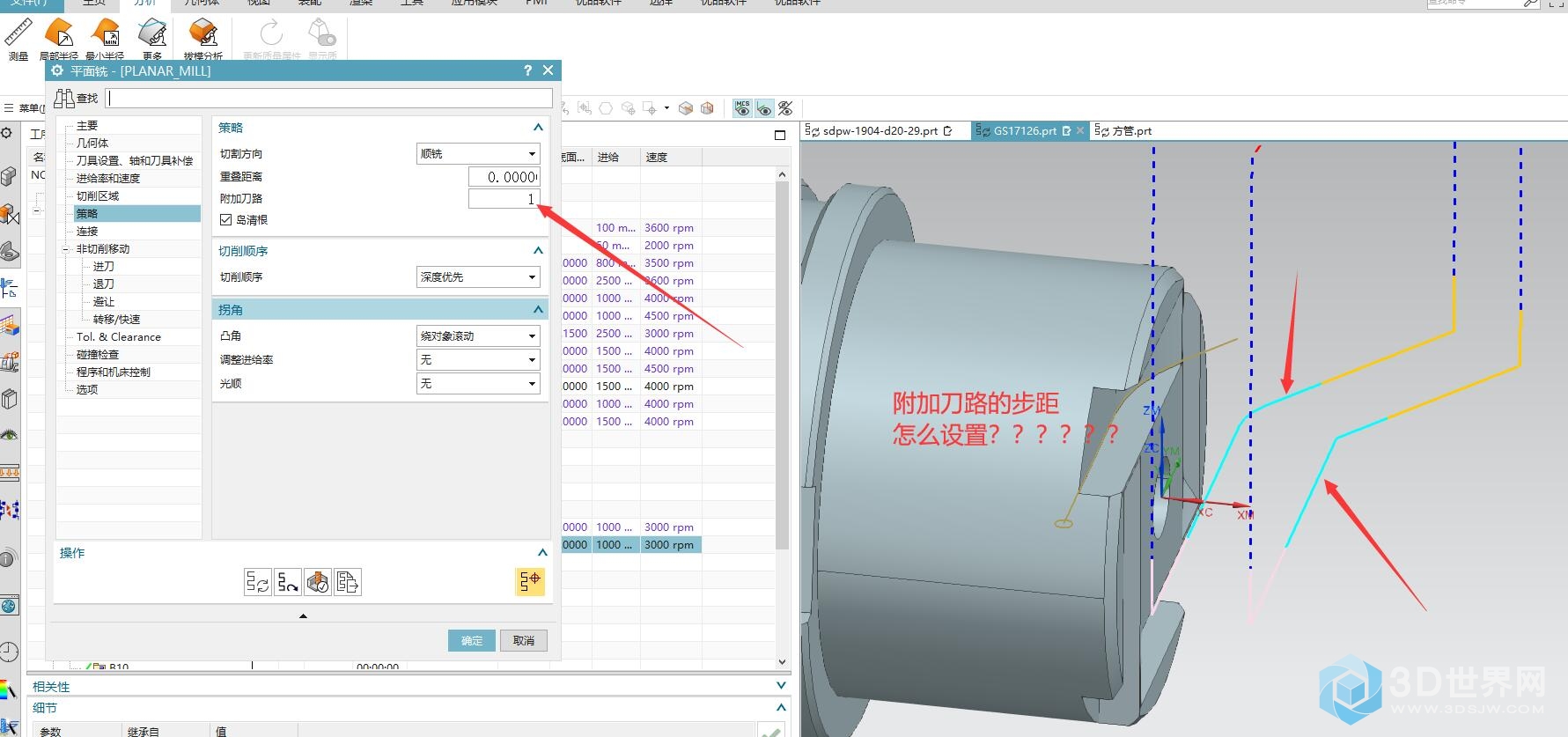Collapse the 相关性 panel

point(781,685)
